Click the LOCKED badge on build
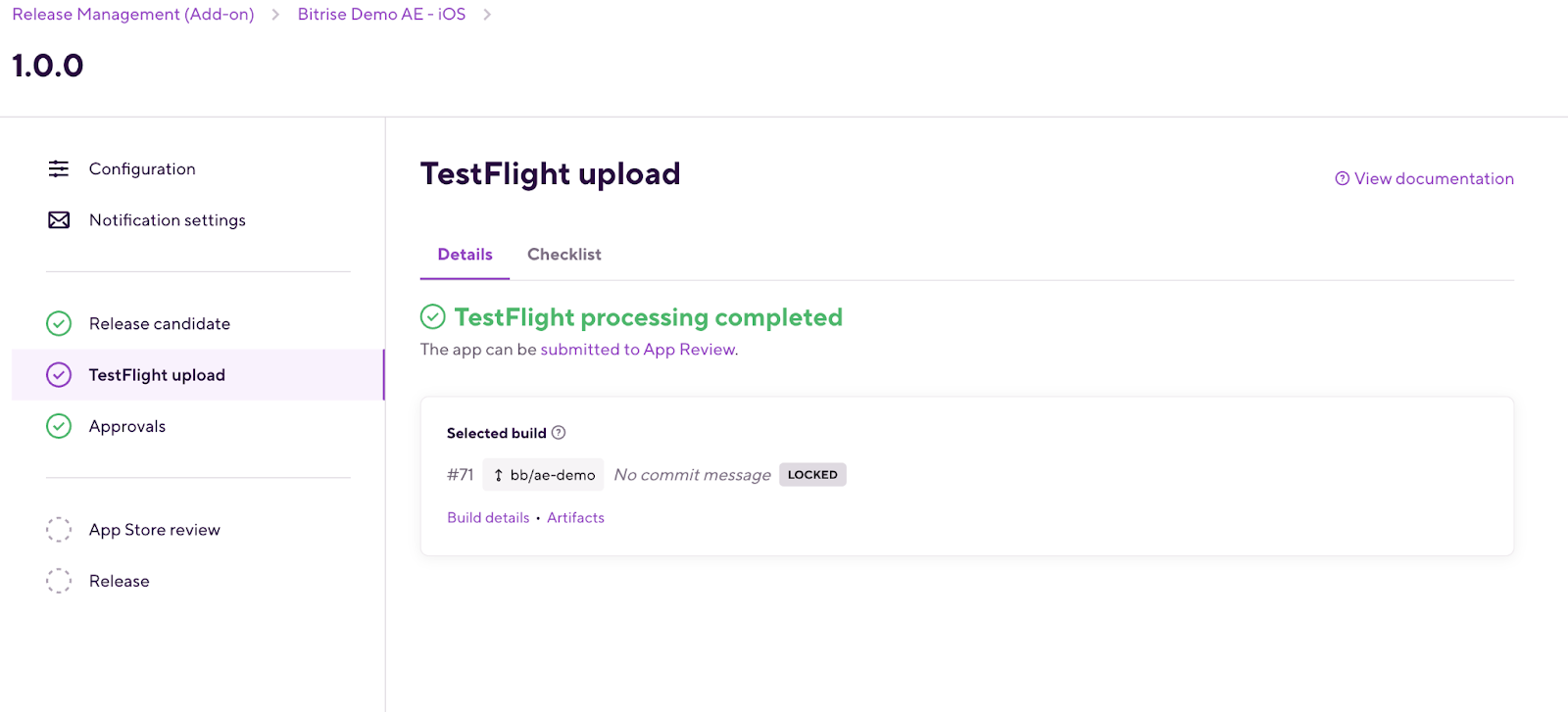Image resolution: width=1568 pixels, height=712 pixels. 812,475
